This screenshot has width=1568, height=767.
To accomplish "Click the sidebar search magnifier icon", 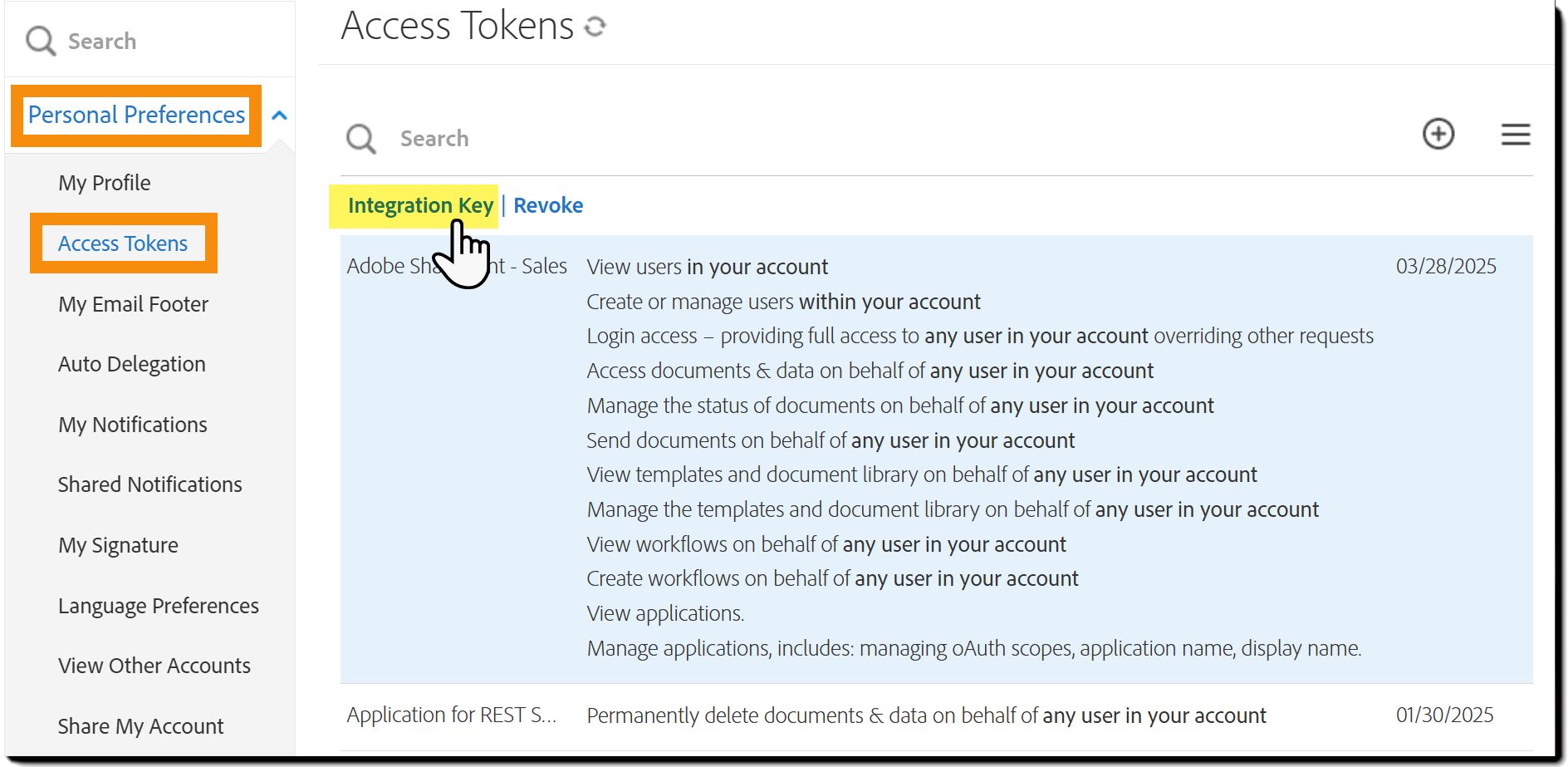I will (x=40, y=41).
